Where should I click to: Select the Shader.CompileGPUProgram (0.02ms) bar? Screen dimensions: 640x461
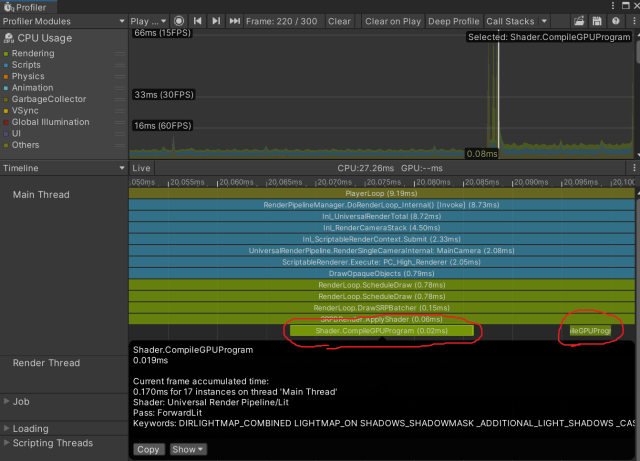tap(382, 330)
